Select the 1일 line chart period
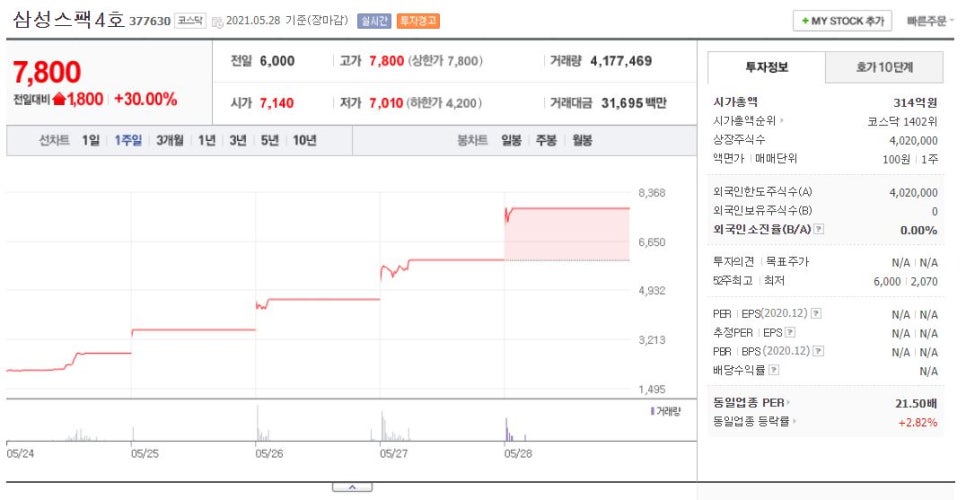The height and width of the screenshot is (500, 966). click(90, 140)
